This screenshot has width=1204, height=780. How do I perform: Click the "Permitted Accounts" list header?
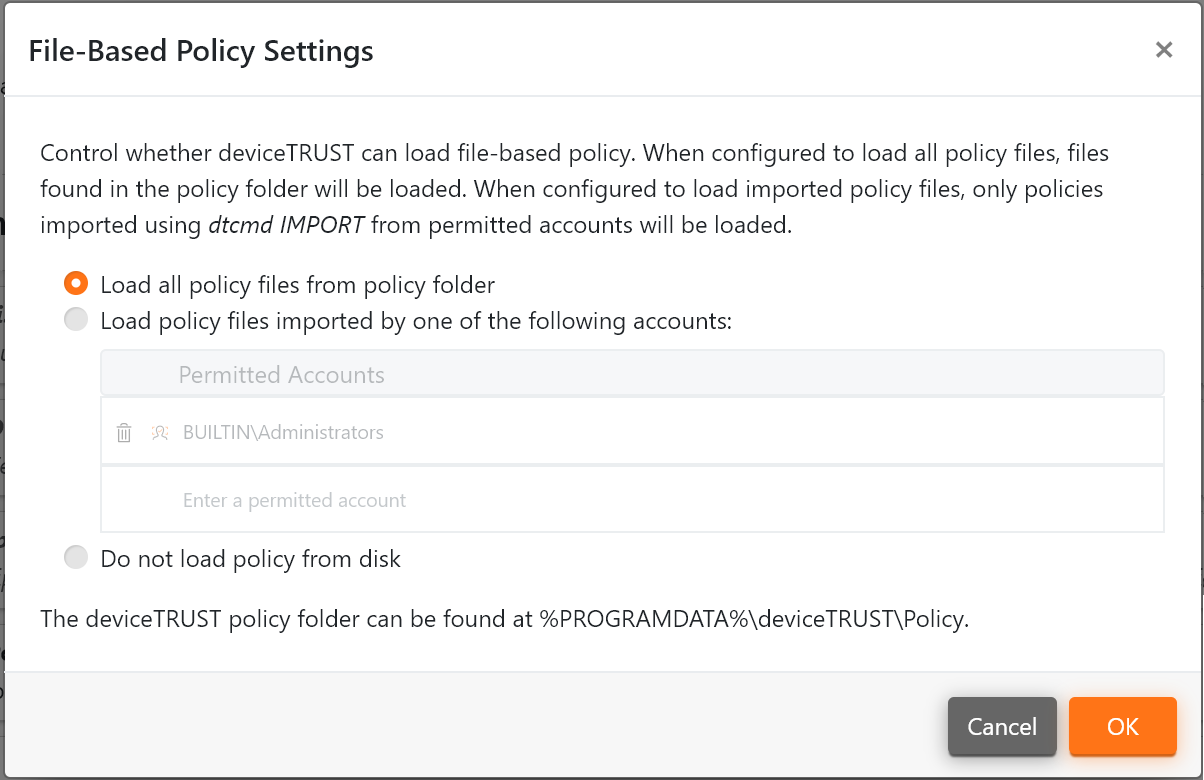point(281,374)
